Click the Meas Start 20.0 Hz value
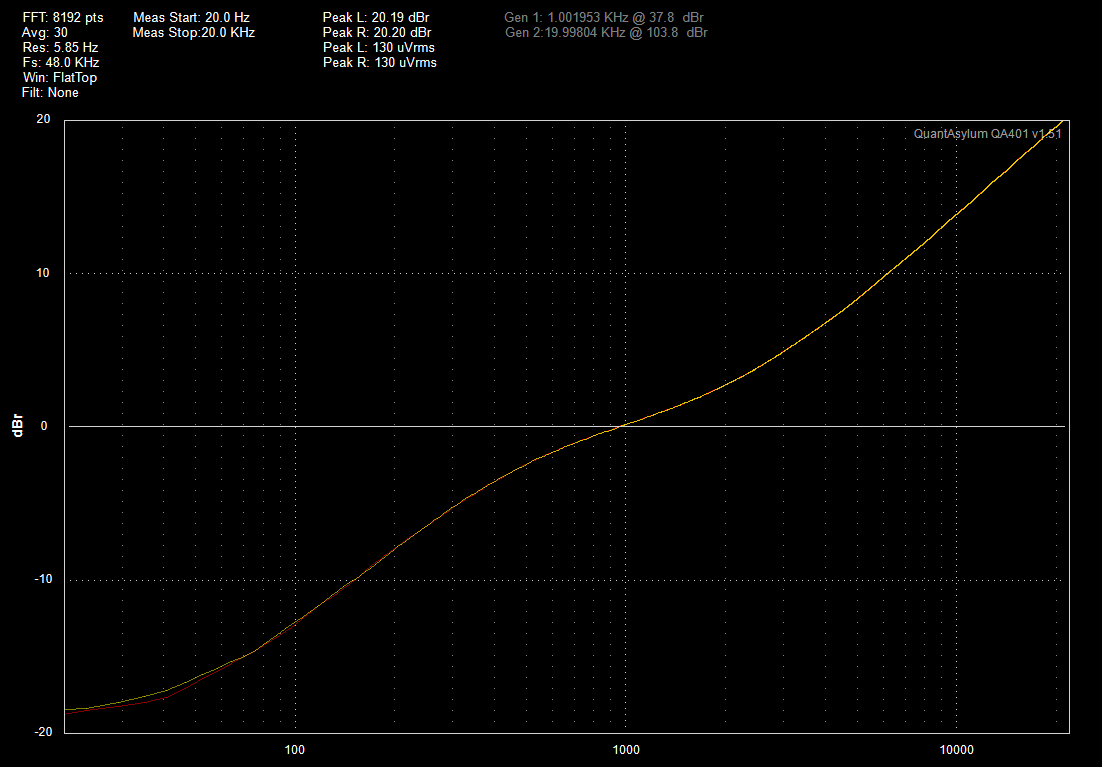Image resolution: width=1102 pixels, height=767 pixels. 191,18
